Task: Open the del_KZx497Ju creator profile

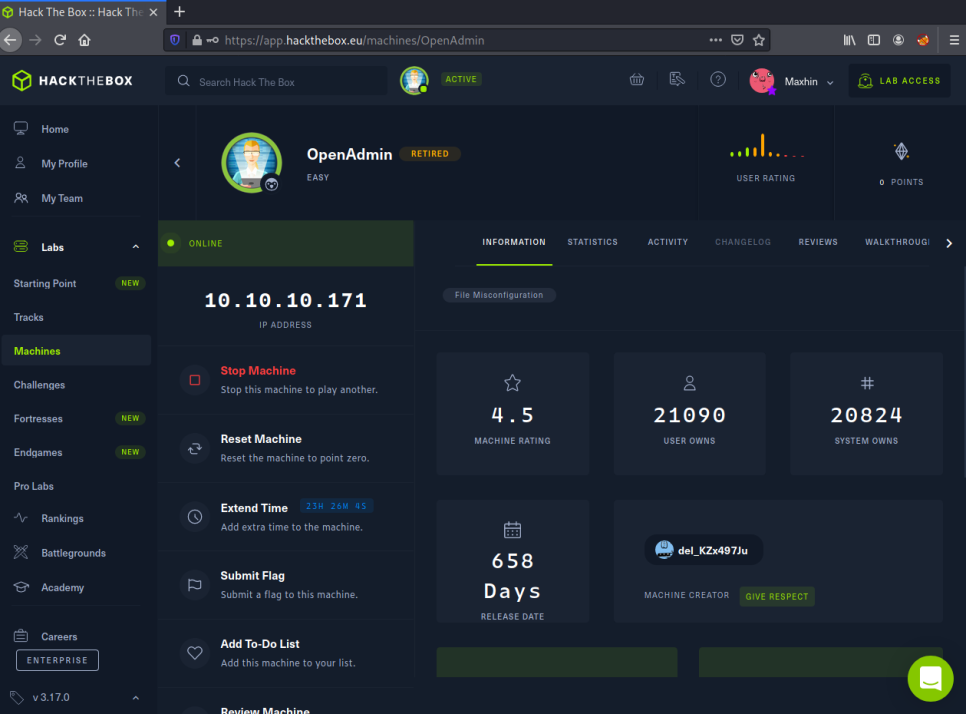Action: click(x=704, y=550)
